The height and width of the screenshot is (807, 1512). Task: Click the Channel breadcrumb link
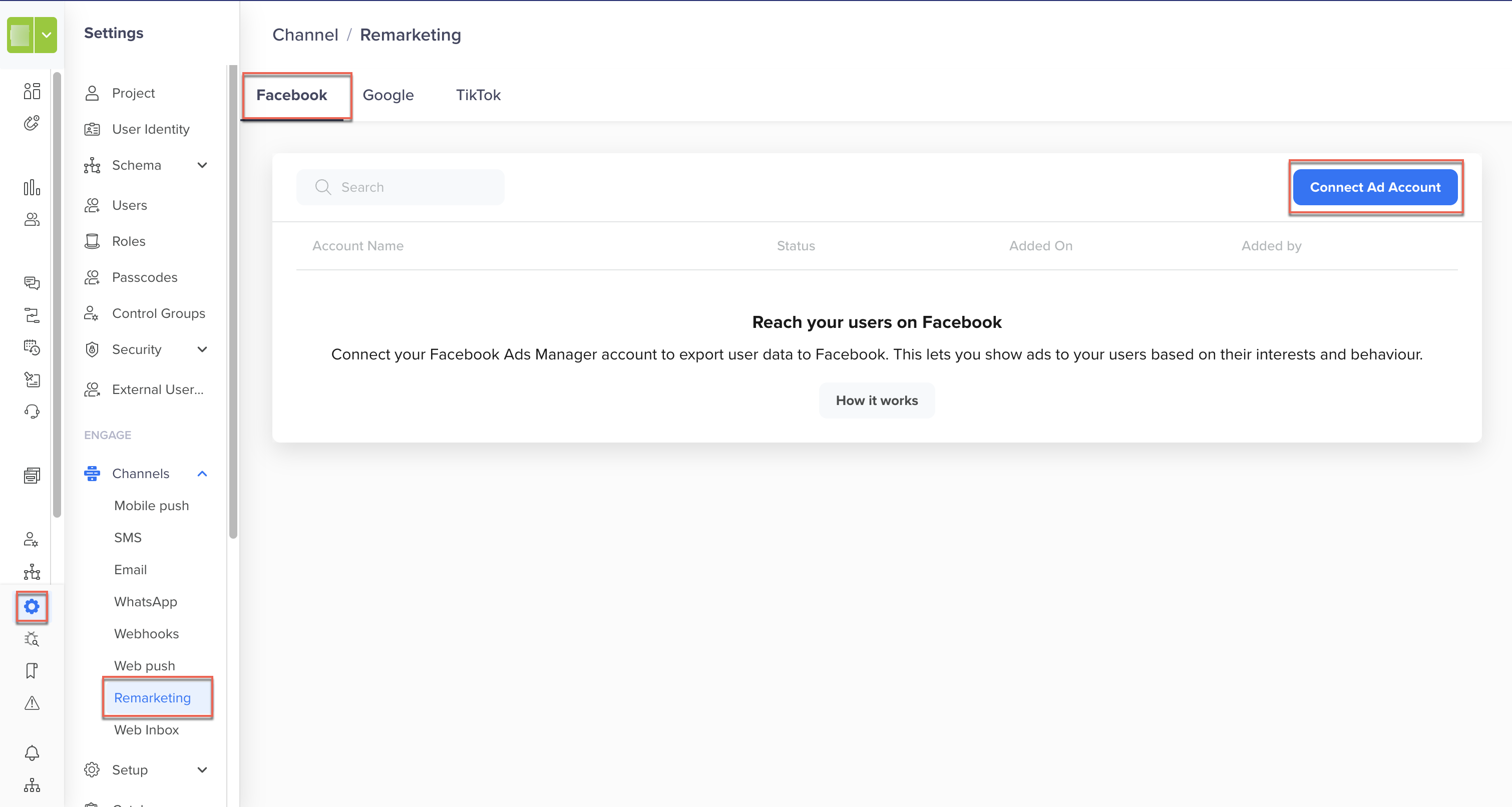pos(305,35)
